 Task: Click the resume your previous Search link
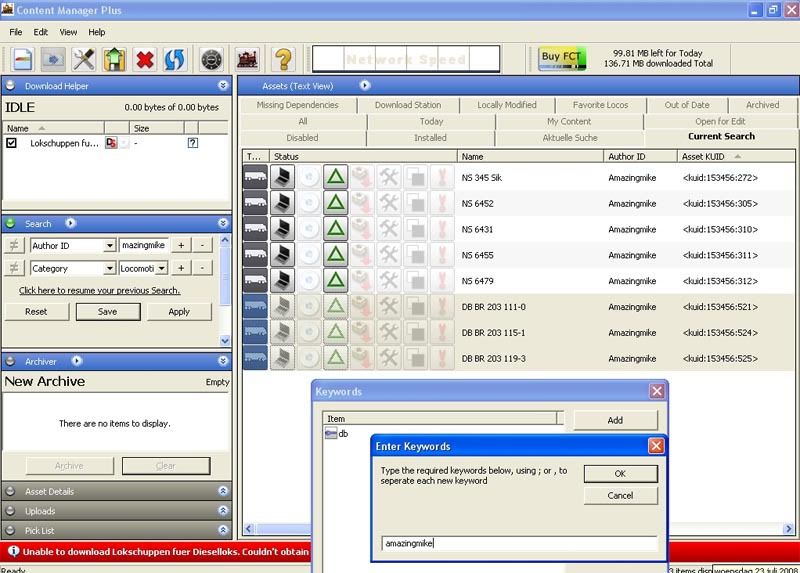tap(99, 290)
